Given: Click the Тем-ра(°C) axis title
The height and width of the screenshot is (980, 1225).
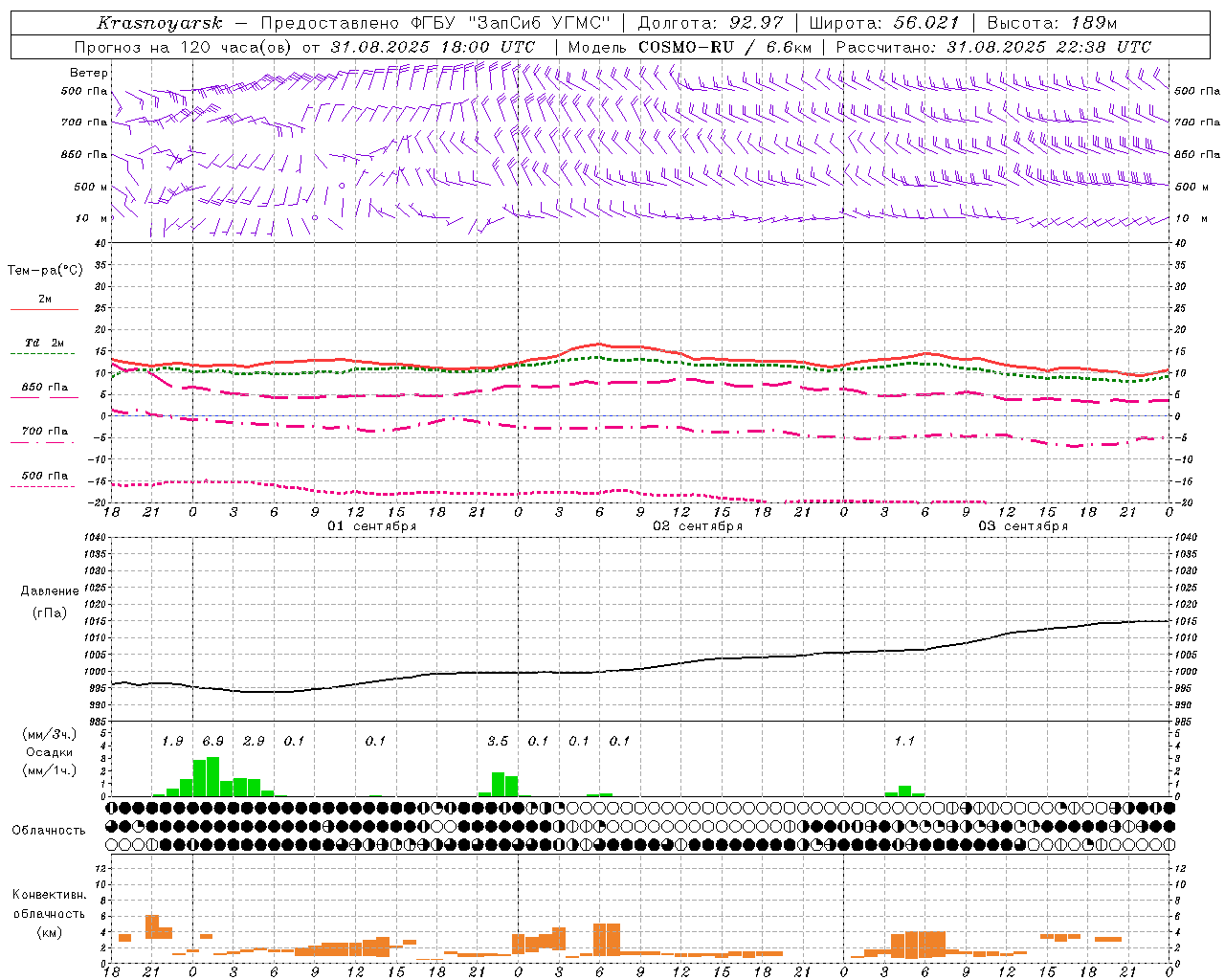Looking at the screenshot, I should tap(46, 271).
